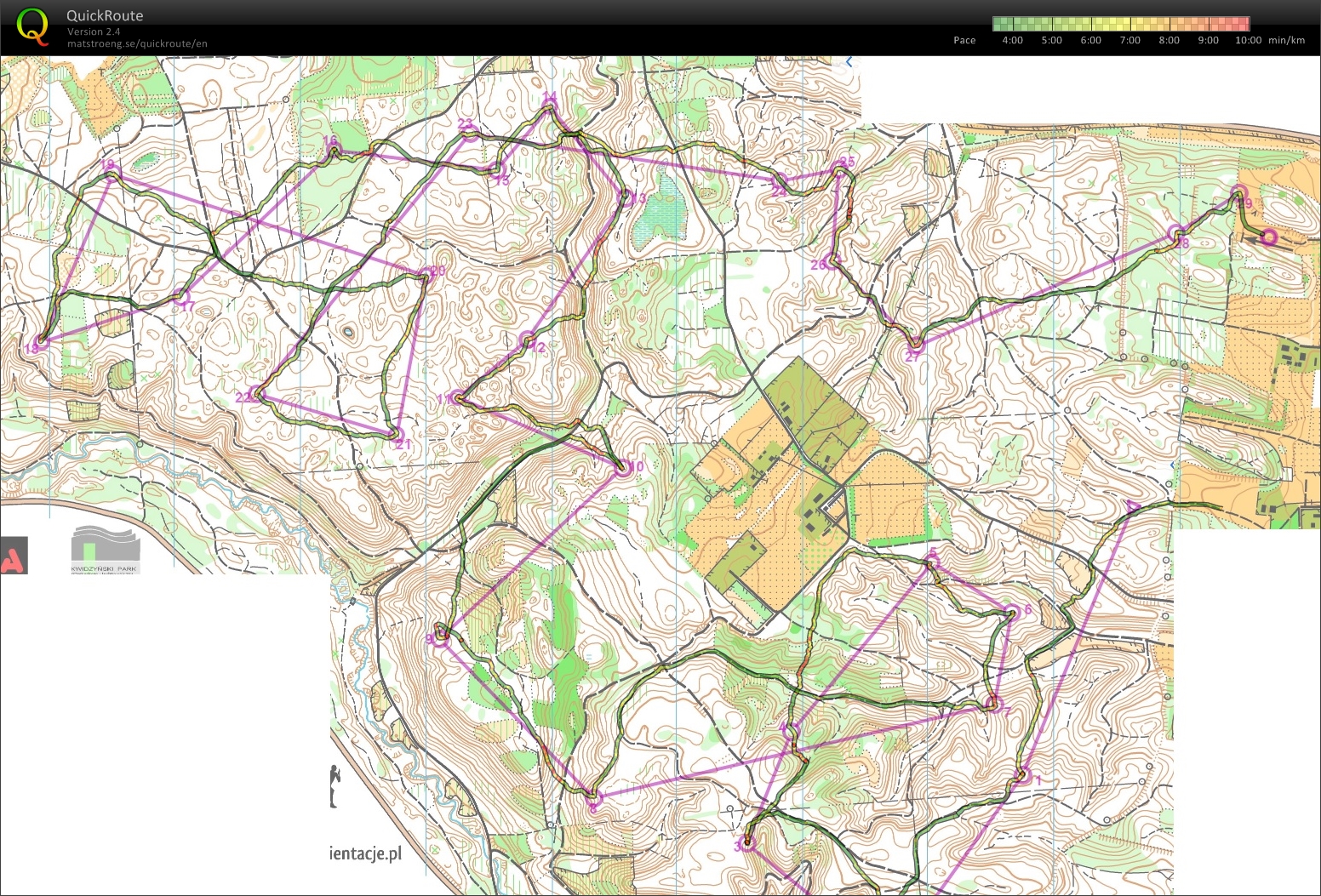
Task: Select control circle 27 on the map
Action: 914,344
